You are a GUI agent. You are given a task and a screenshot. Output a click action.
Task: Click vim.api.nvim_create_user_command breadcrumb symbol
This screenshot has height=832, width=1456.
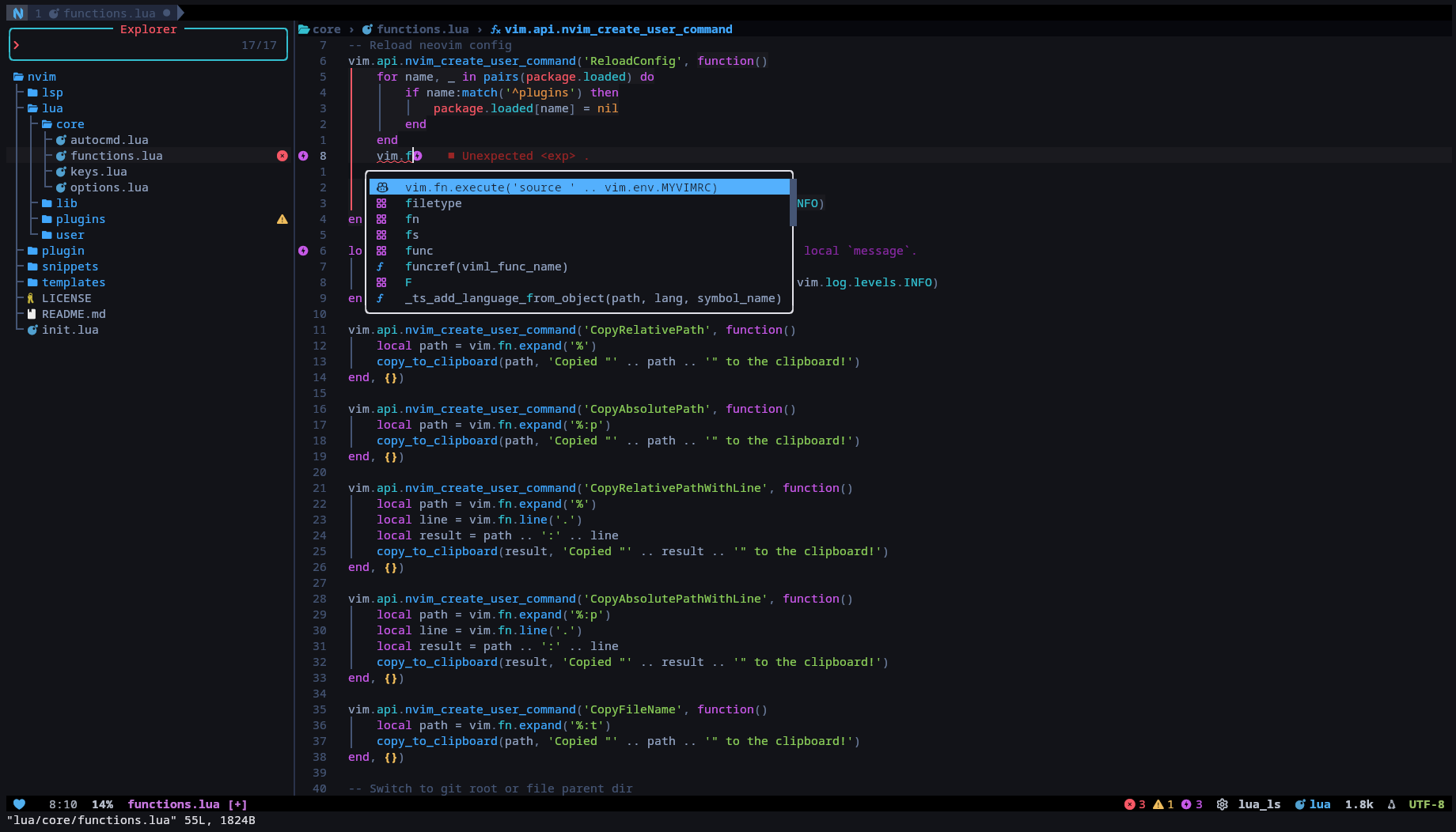[618, 29]
